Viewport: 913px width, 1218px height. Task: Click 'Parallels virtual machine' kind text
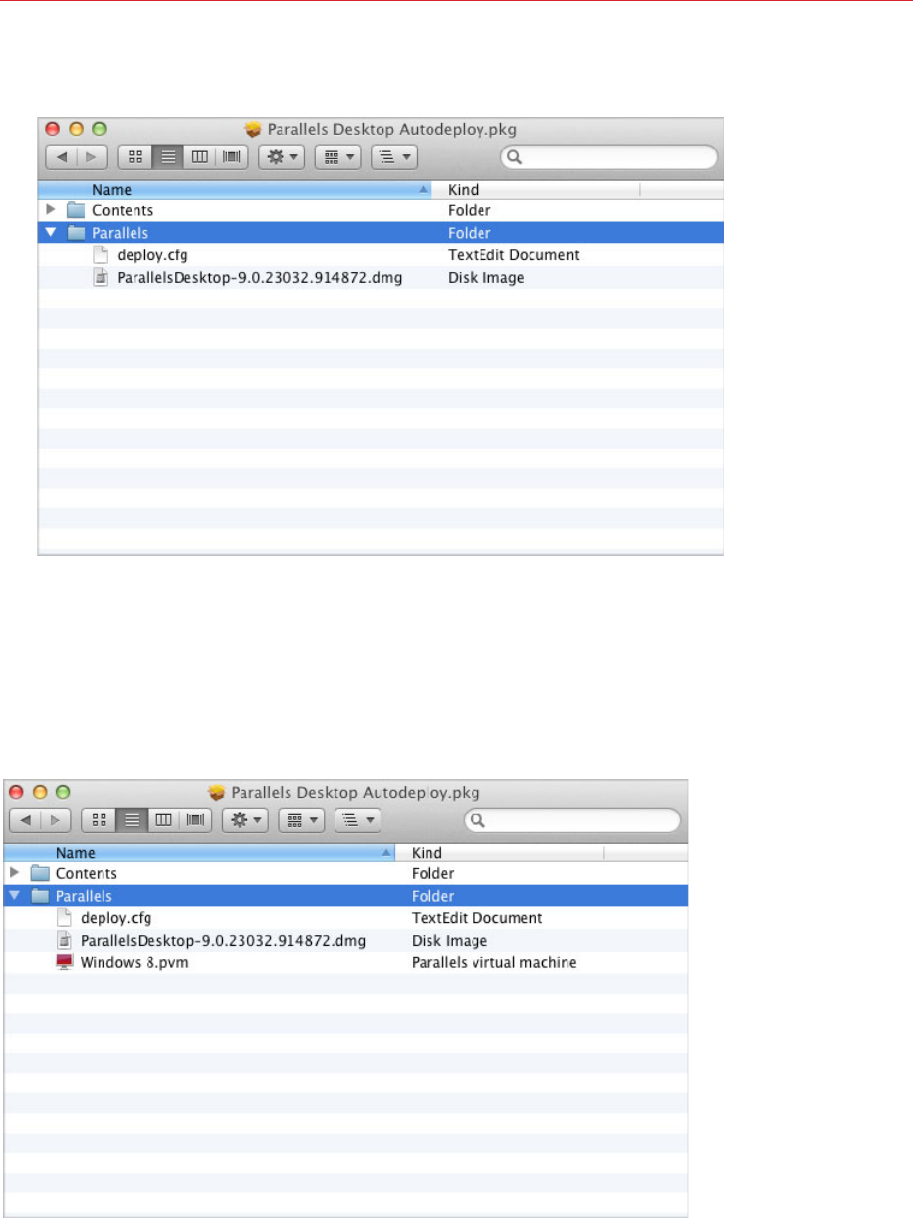[x=494, y=962]
